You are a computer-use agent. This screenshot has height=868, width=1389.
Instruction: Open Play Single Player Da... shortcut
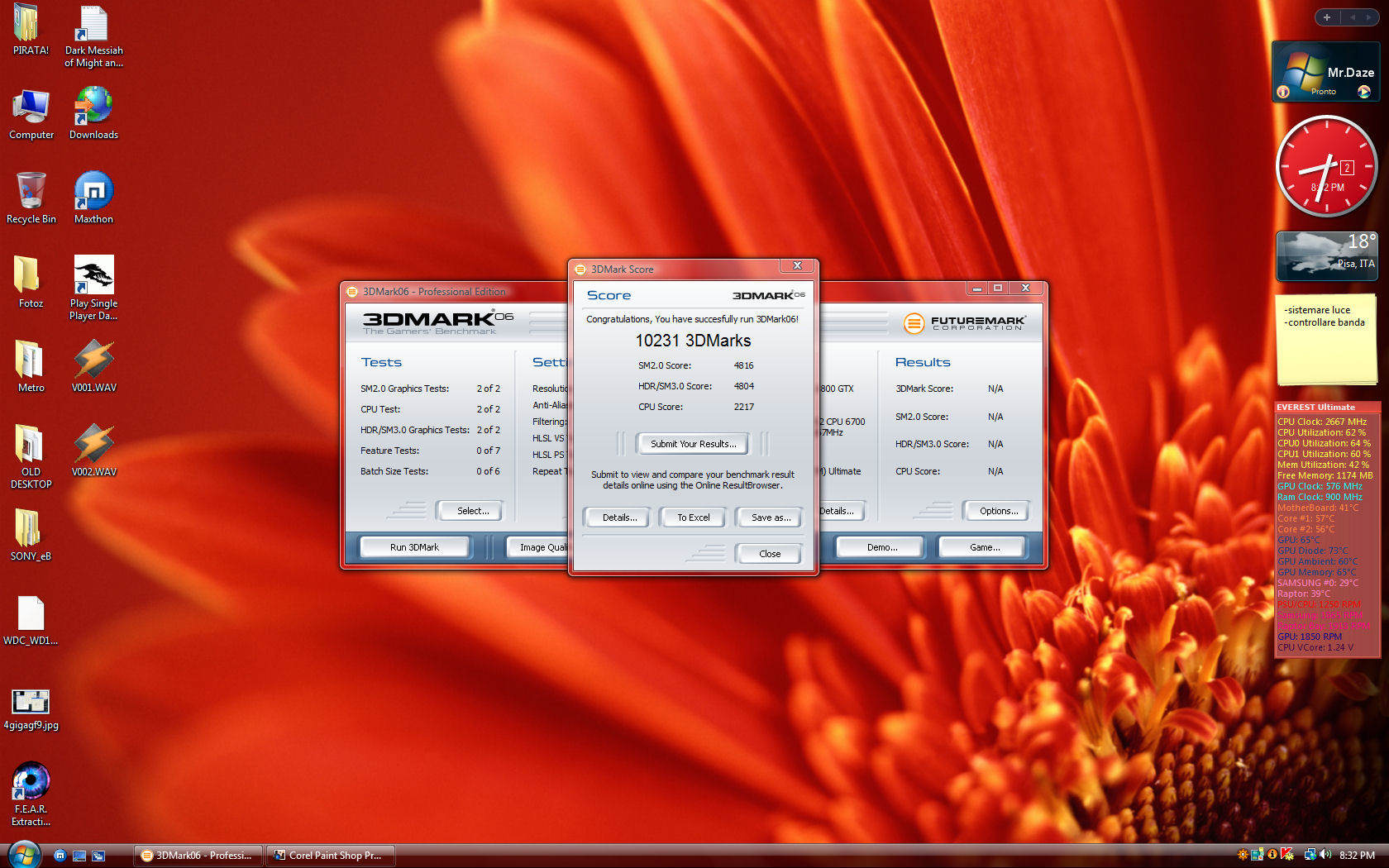tap(93, 288)
